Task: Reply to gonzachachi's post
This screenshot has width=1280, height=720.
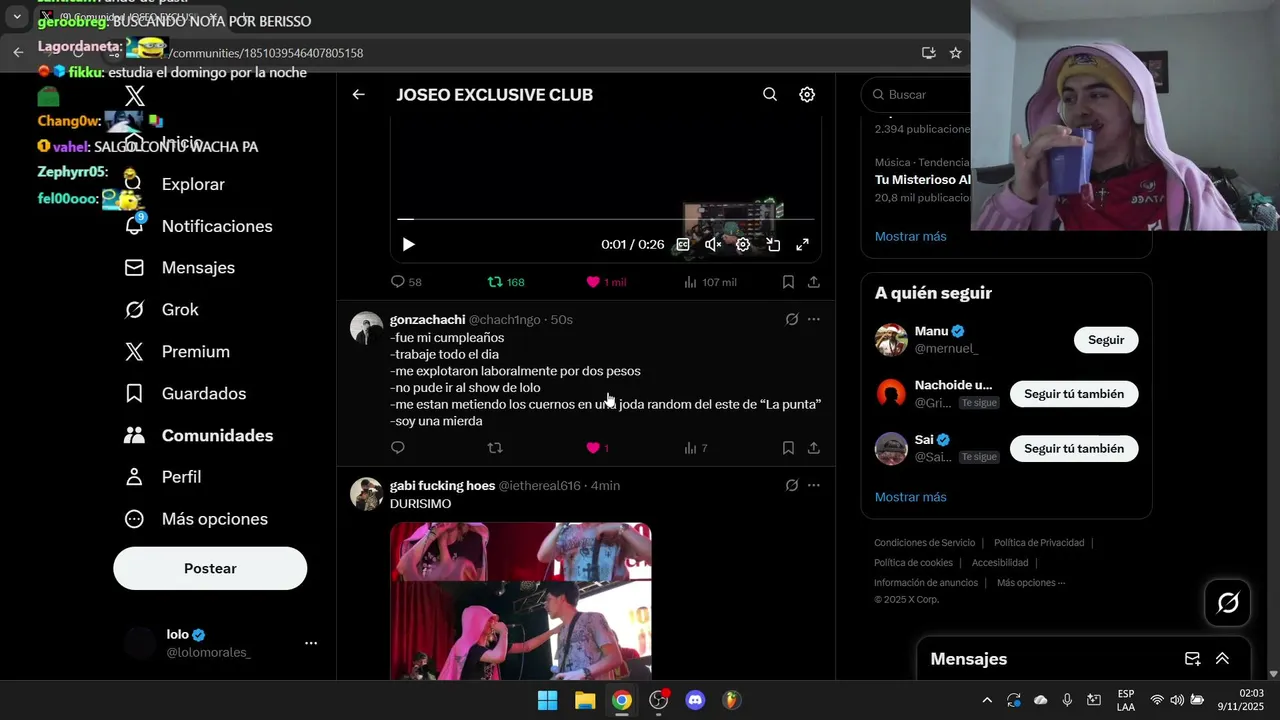Action: click(x=397, y=448)
